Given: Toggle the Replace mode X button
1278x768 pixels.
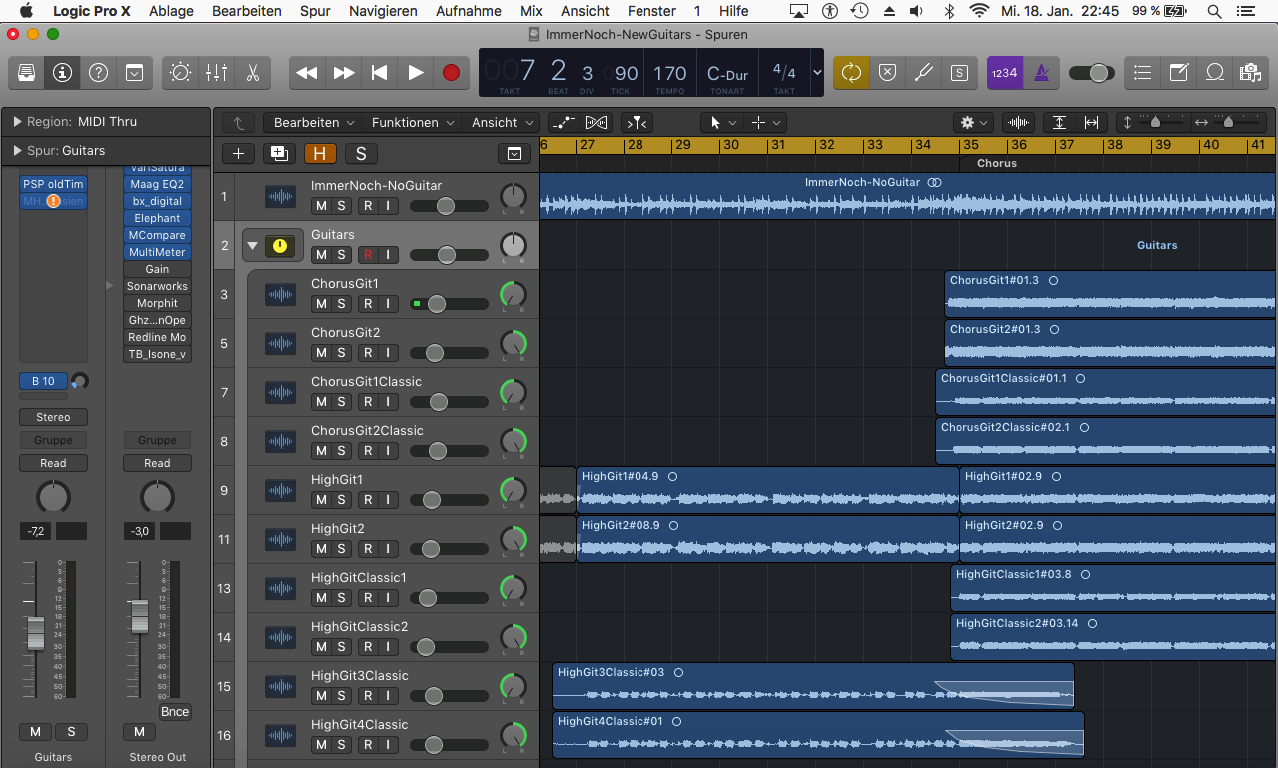Looking at the screenshot, I should coord(887,73).
